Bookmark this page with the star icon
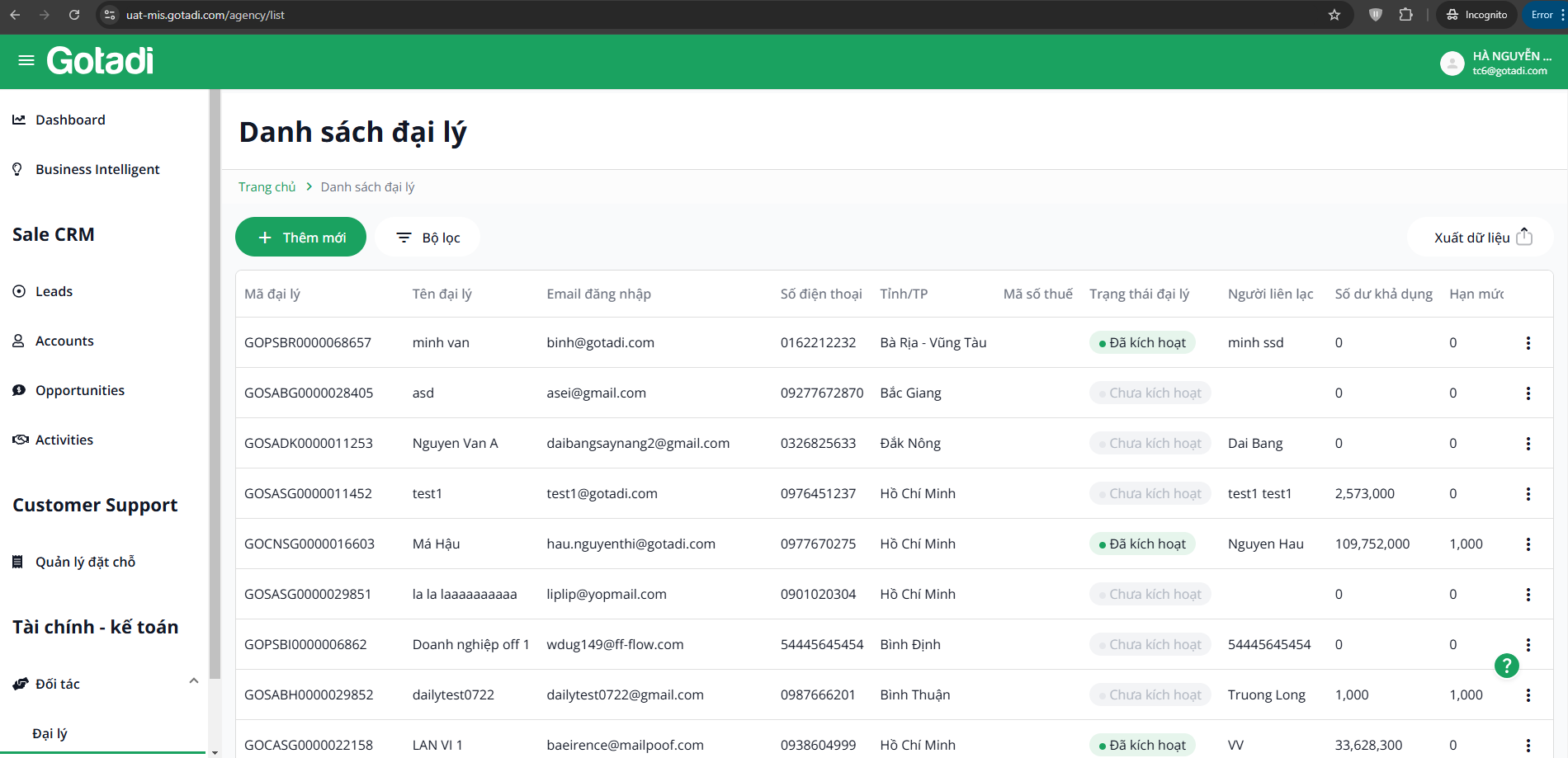1568x758 pixels. [1334, 15]
